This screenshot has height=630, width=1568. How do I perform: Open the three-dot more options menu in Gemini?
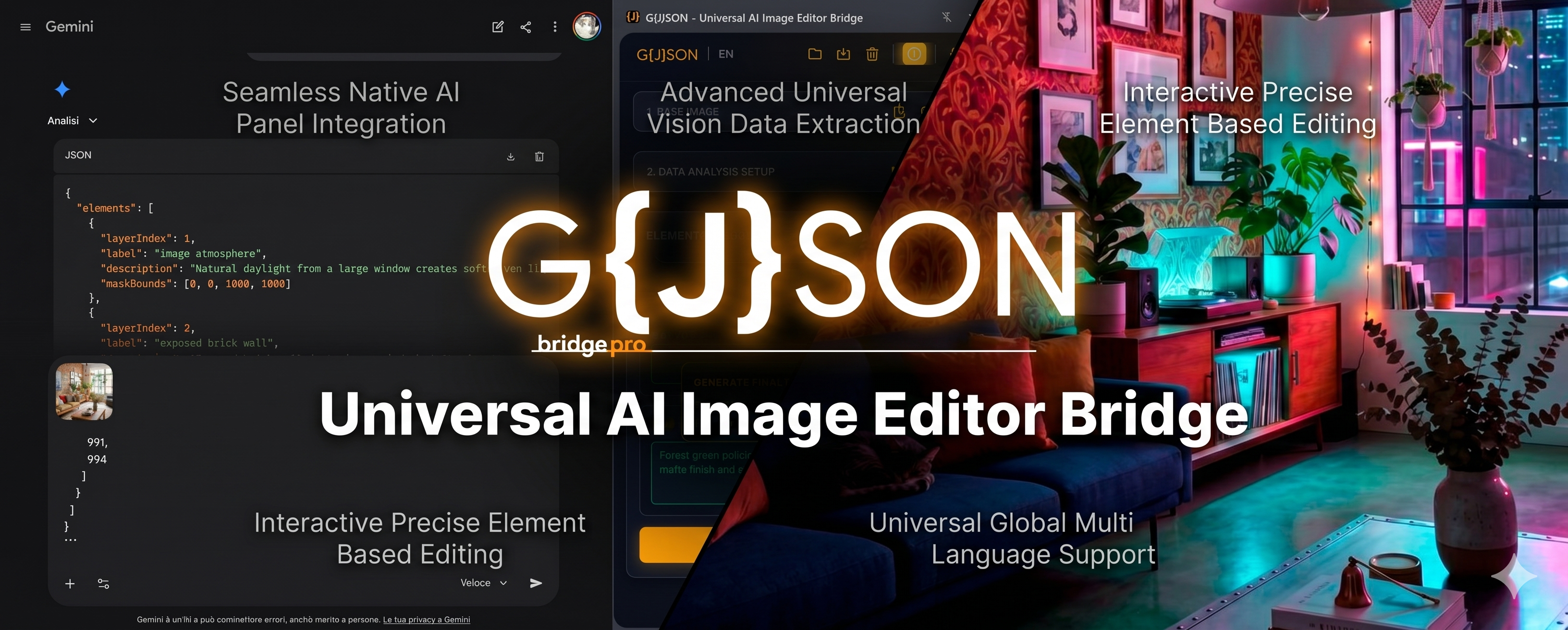pyautogui.click(x=554, y=27)
